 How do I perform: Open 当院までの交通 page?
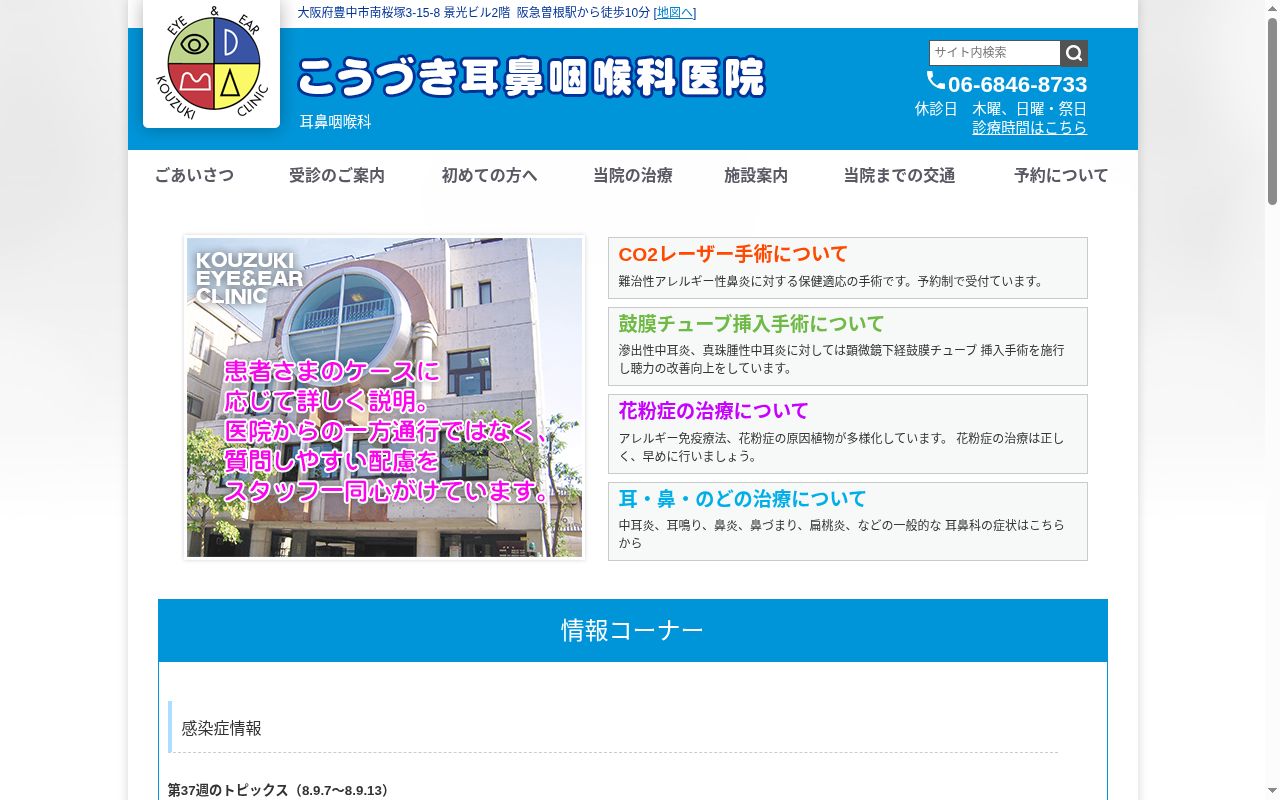[899, 176]
